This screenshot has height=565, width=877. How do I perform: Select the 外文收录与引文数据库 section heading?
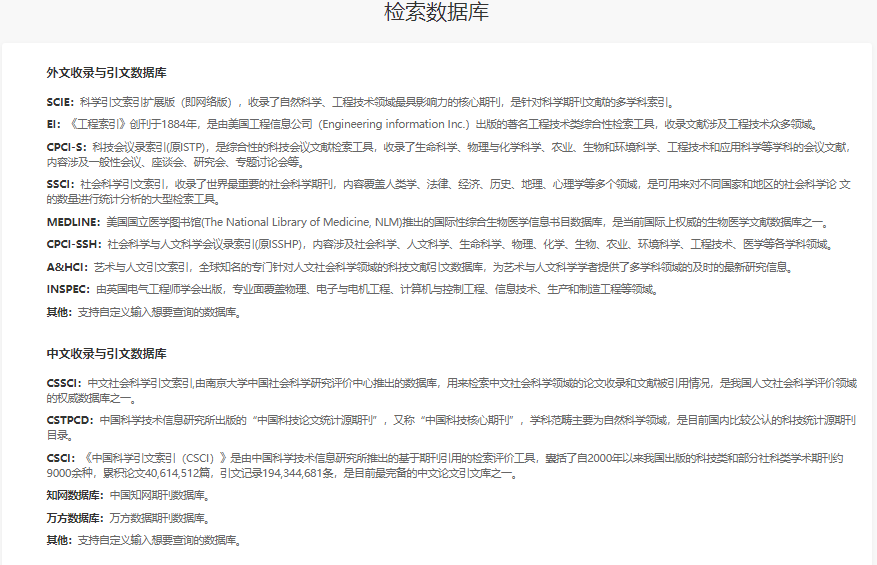click(x=106, y=73)
